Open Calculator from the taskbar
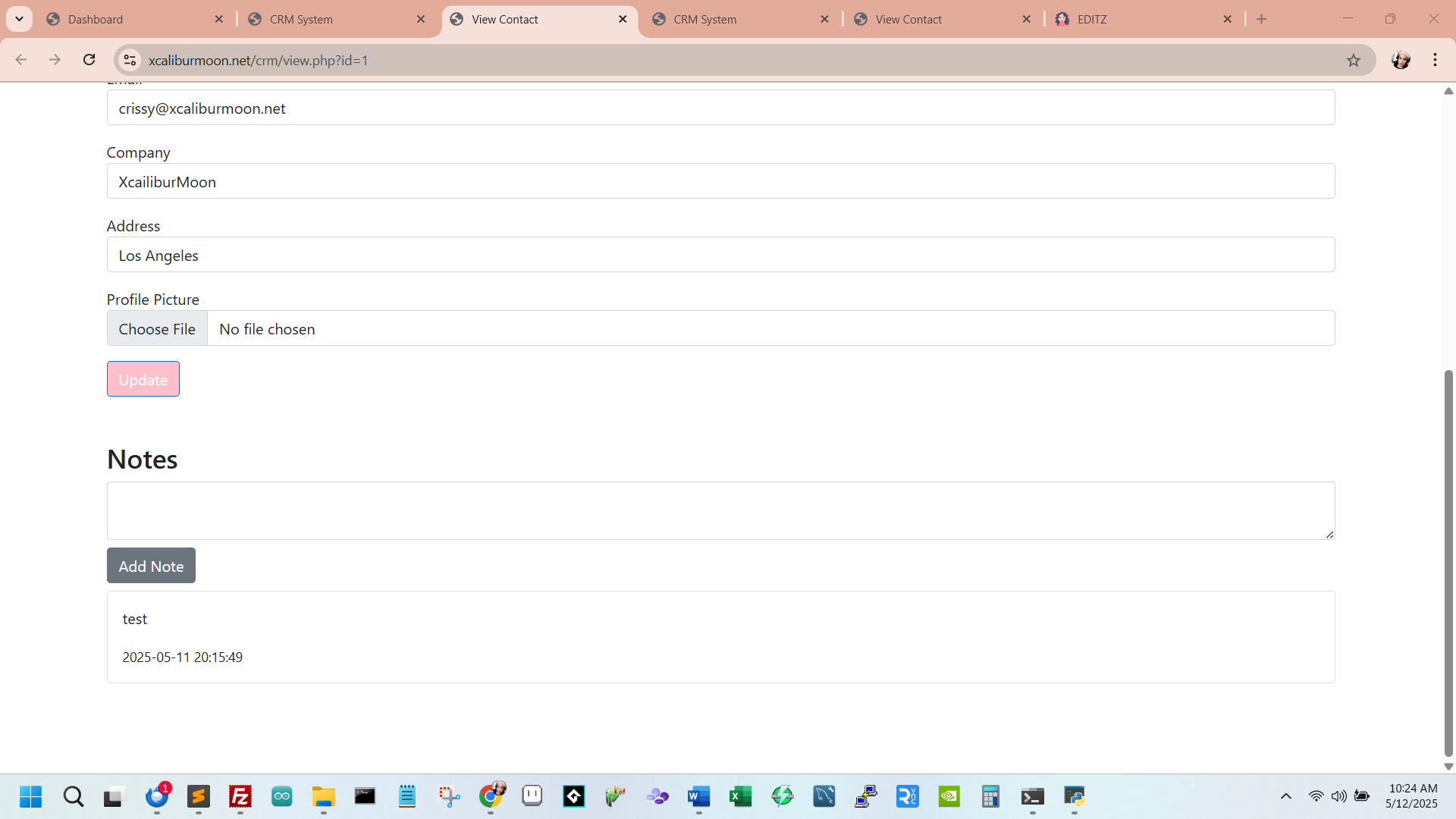 pyautogui.click(x=990, y=796)
